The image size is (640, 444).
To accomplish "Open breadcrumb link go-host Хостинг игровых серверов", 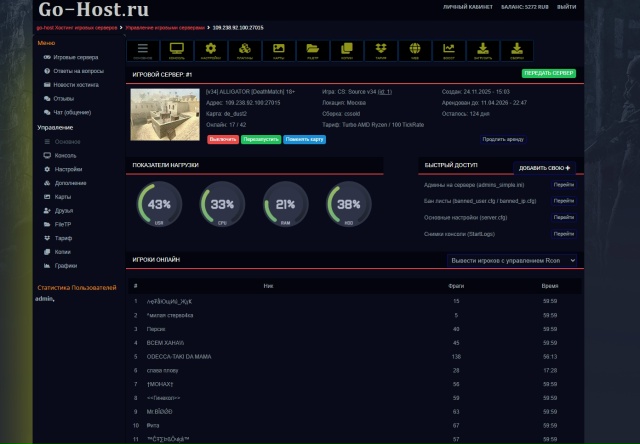I will click(x=77, y=28).
